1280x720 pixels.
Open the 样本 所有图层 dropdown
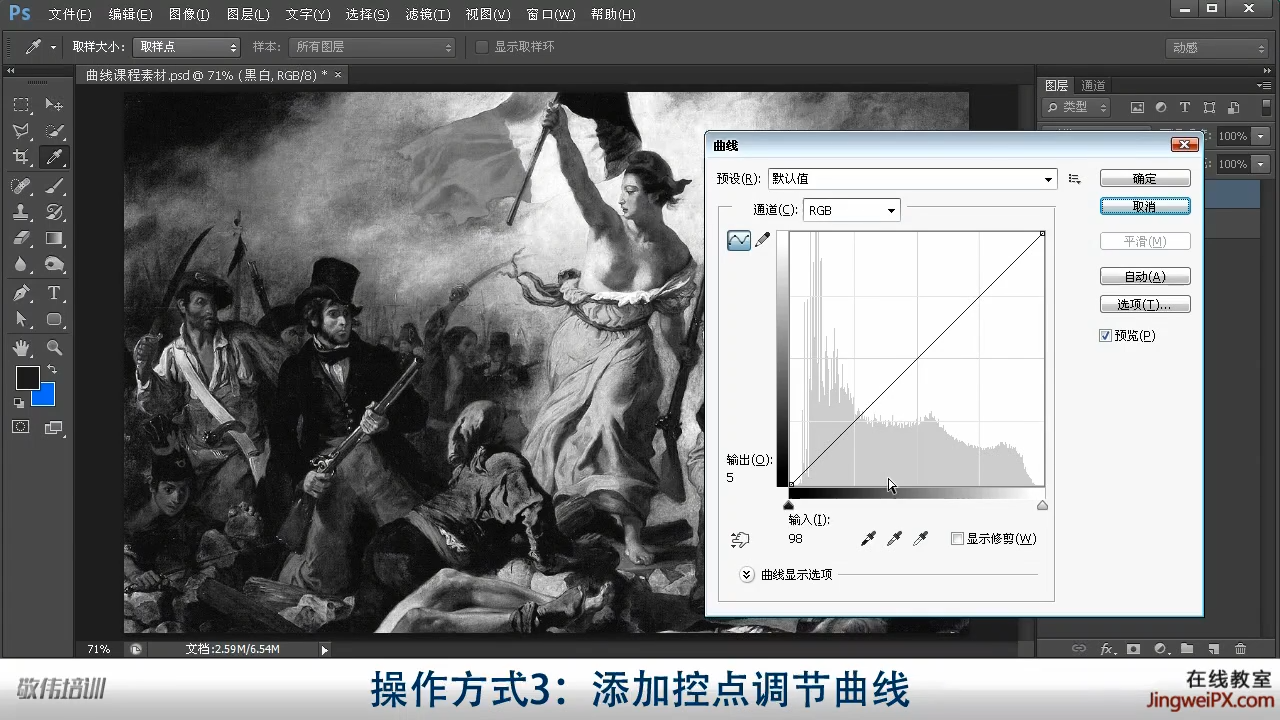click(x=372, y=47)
